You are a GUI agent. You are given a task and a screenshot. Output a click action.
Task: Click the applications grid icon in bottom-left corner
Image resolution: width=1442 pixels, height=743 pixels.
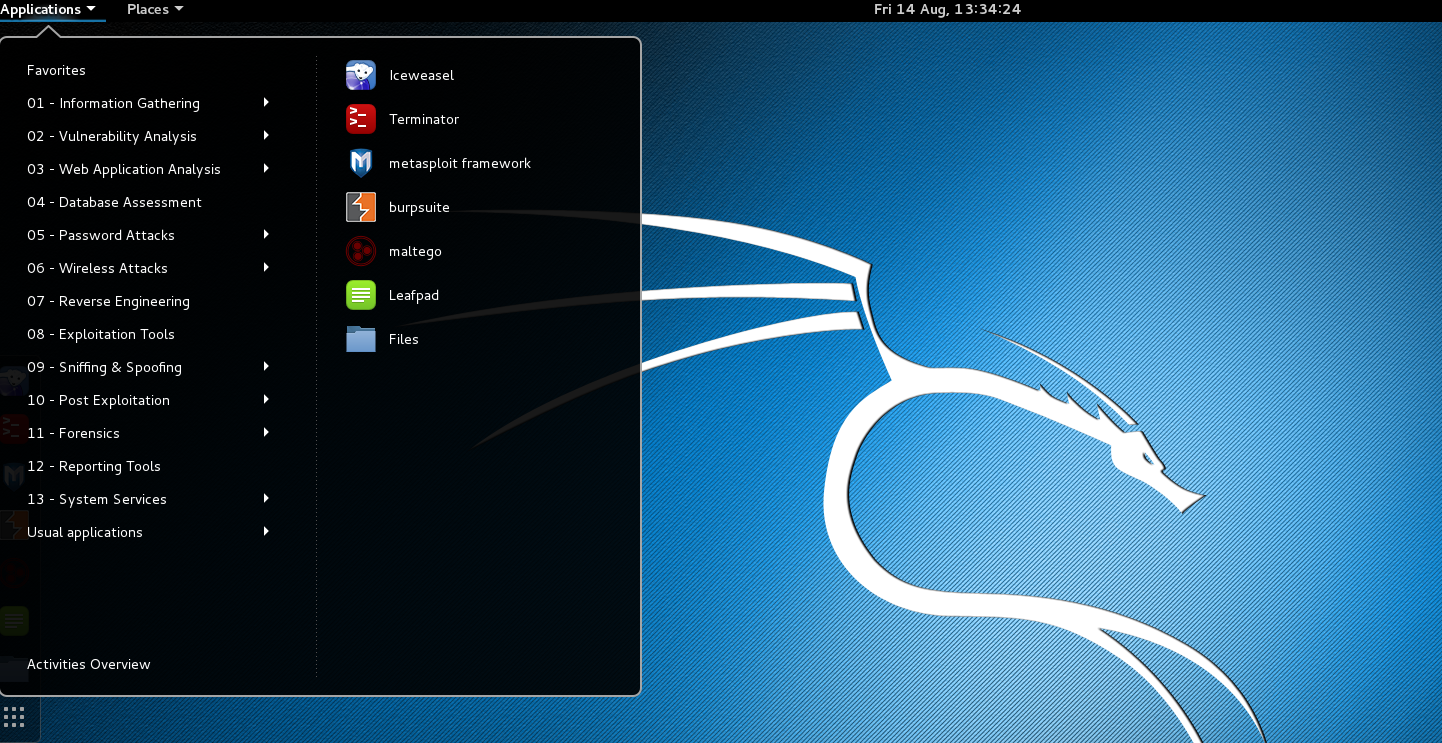pyautogui.click(x=15, y=718)
